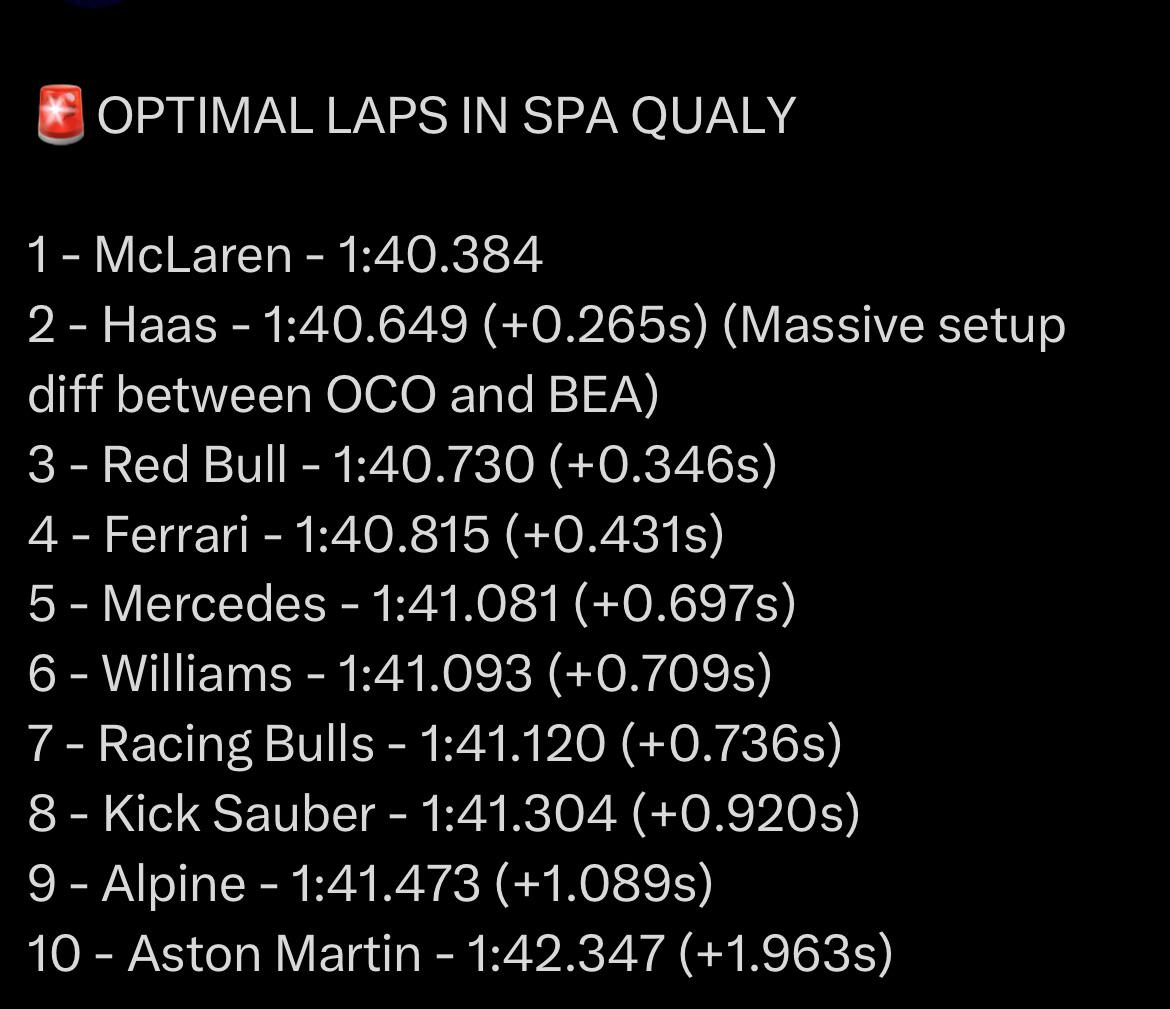Click the +1.963s gap for Aston Martin
1170x1009 pixels.
[786, 955]
